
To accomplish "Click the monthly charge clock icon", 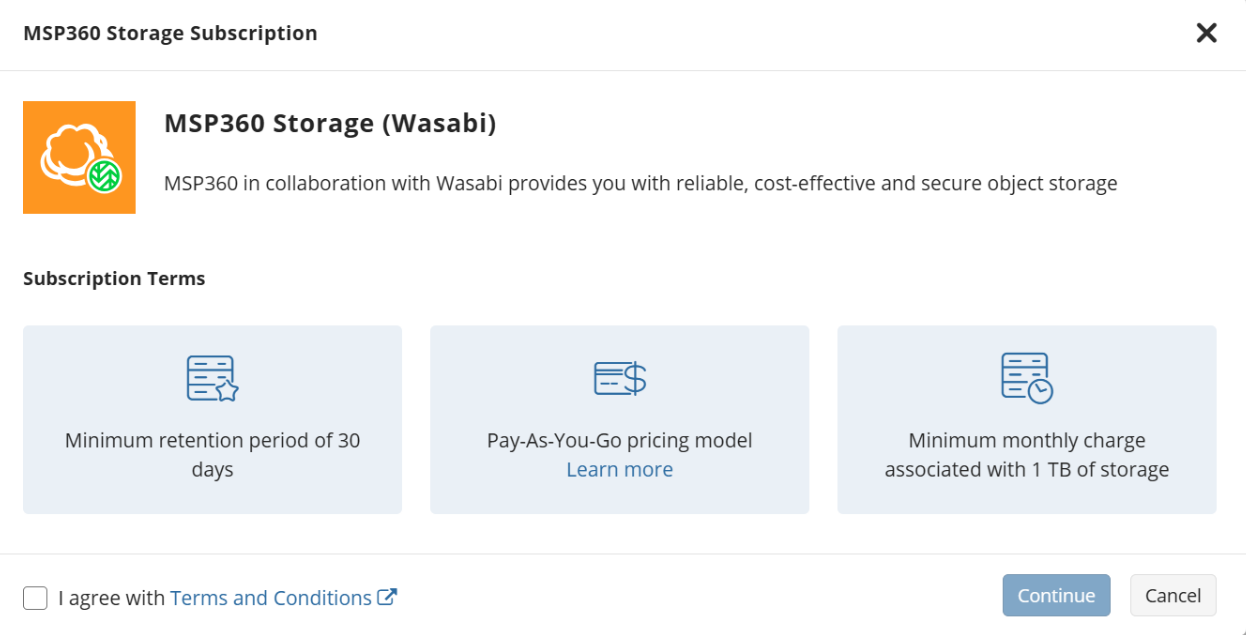I will pos(1026,378).
